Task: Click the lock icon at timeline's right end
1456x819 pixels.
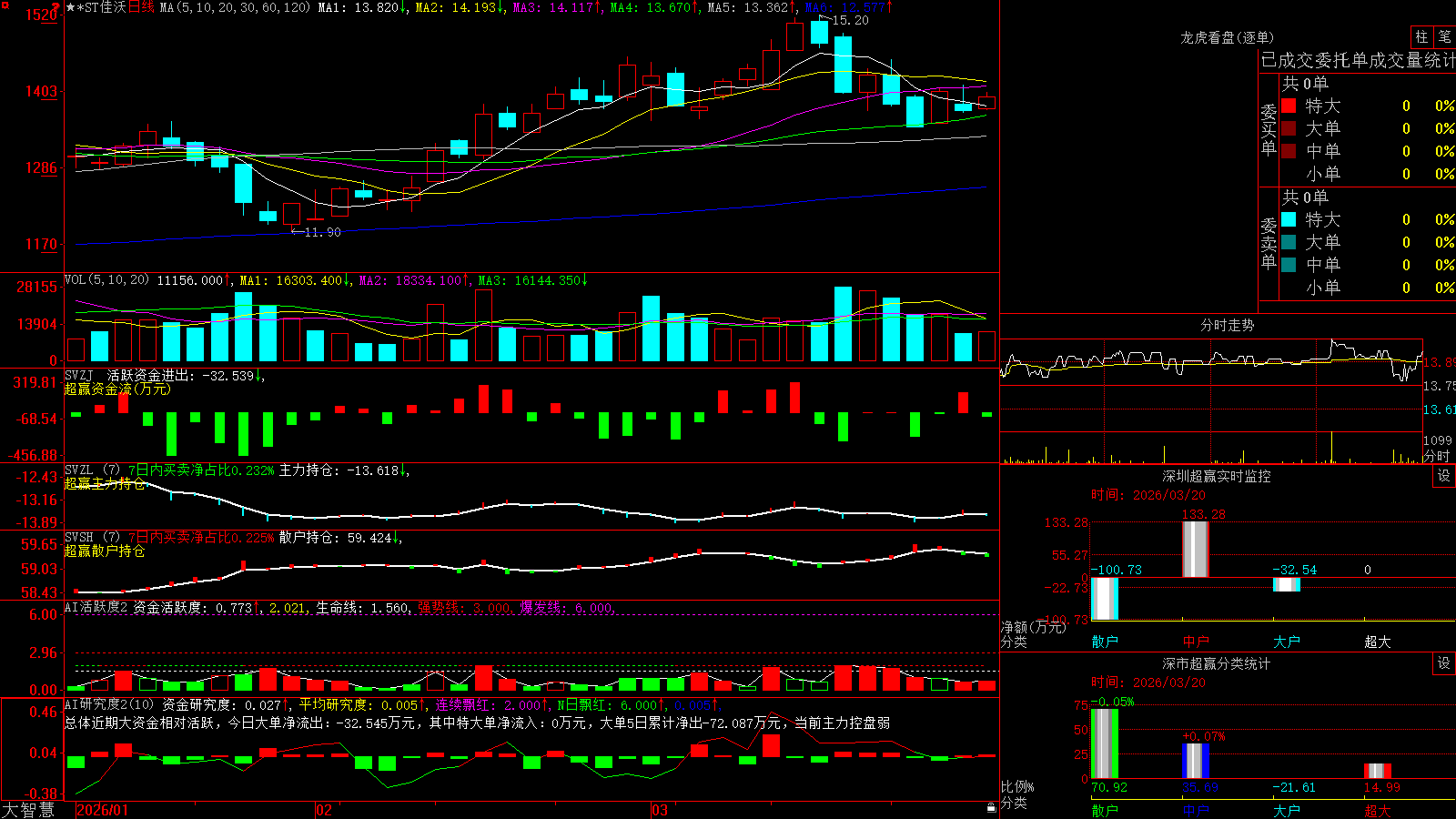Action: [x=991, y=808]
